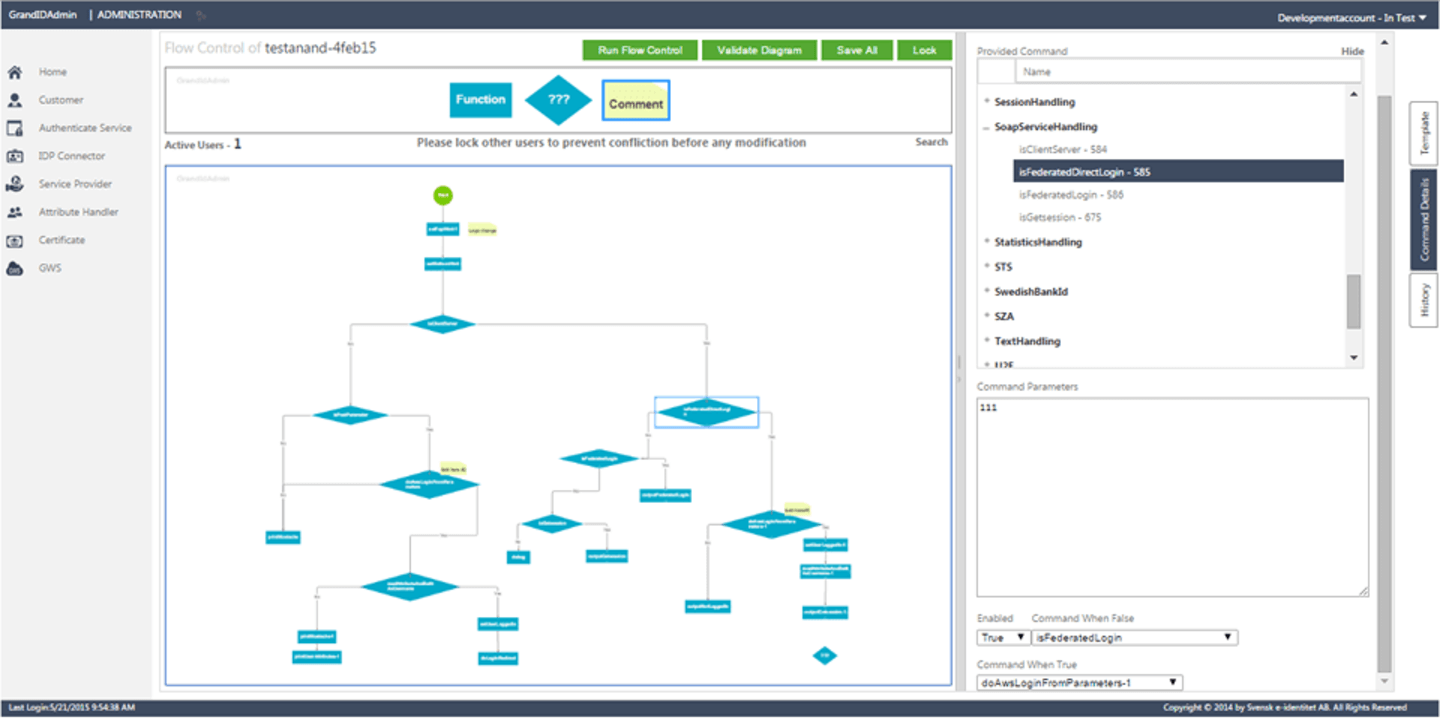Click the Validate Diagram button
1440x720 pixels.
pyautogui.click(x=759, y=50)
